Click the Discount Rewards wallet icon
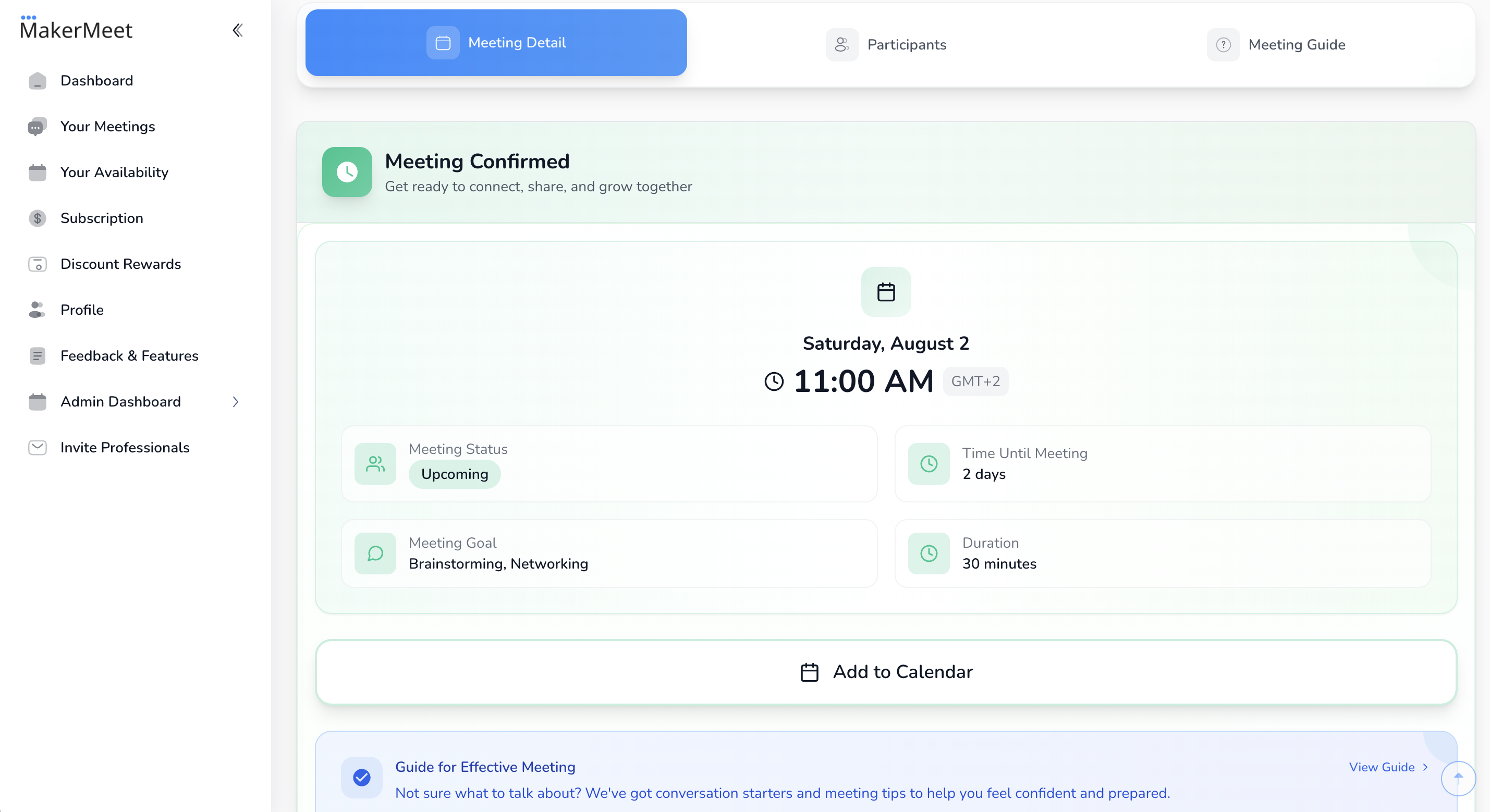Image resolution: width=1490 pixels, height=812 pixels. tap(38, 264)
